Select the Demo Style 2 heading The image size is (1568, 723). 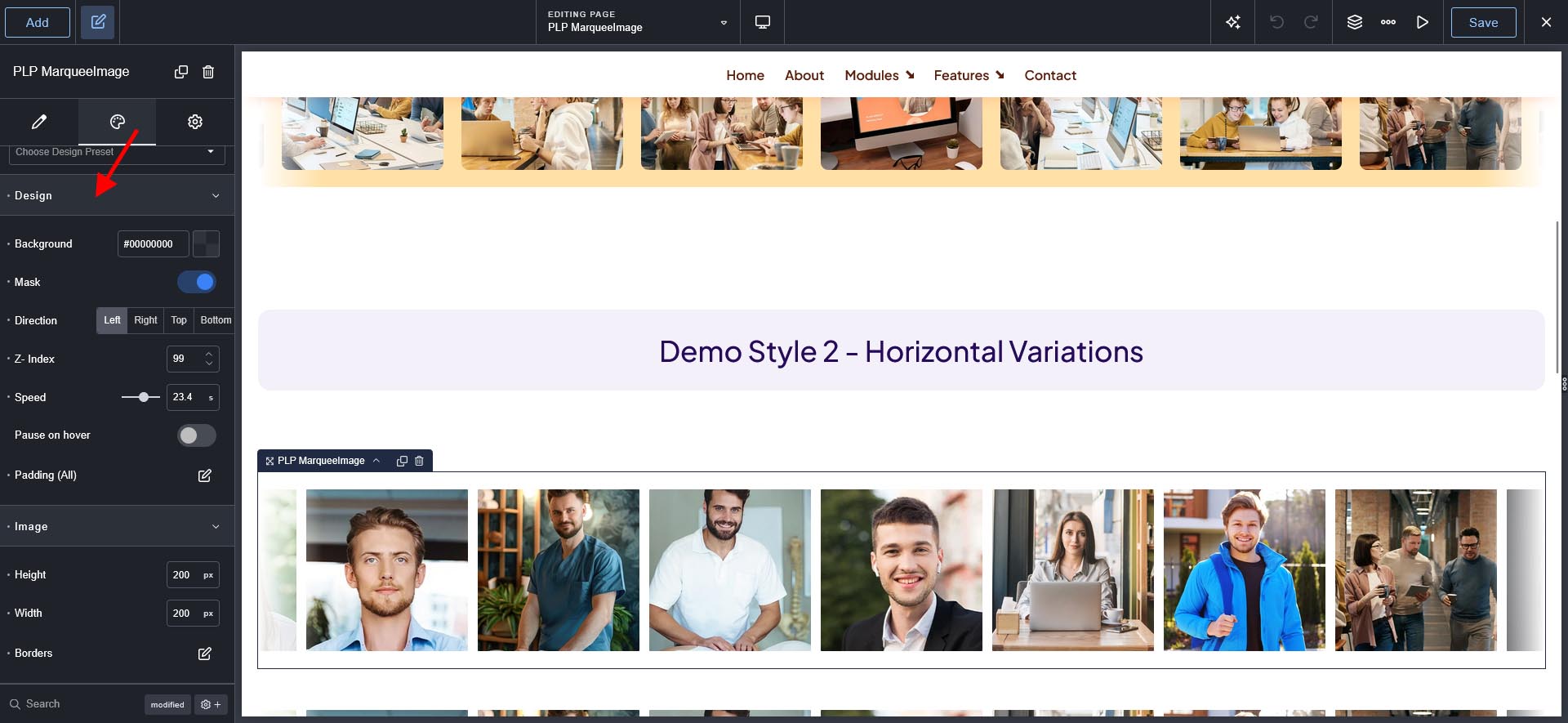coord(901,352)
